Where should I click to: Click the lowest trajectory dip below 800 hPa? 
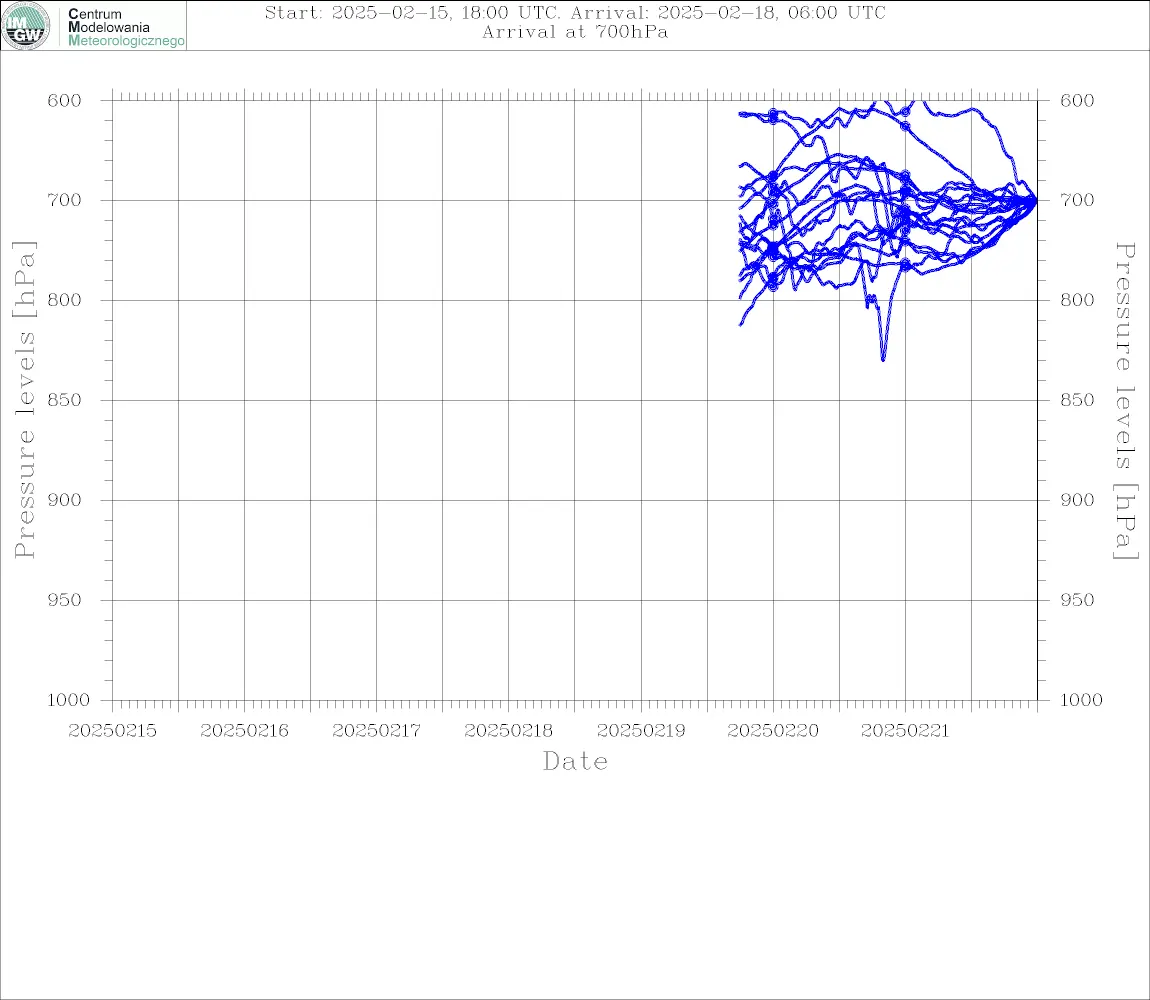883,359
